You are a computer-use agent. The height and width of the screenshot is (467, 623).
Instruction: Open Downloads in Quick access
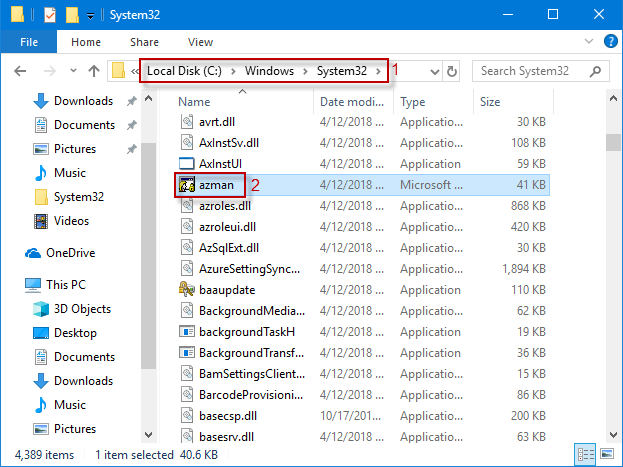pyautogui.click(x=83, y=101)
